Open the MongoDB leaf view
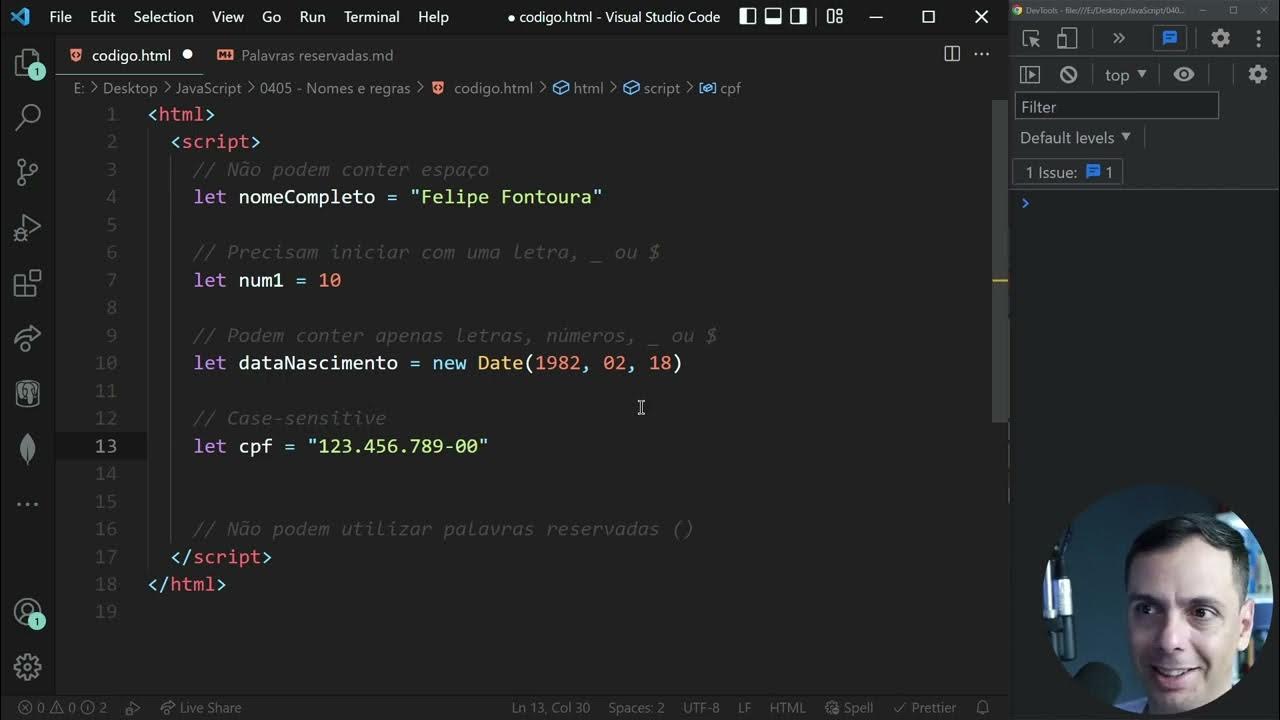 [28, 448]
